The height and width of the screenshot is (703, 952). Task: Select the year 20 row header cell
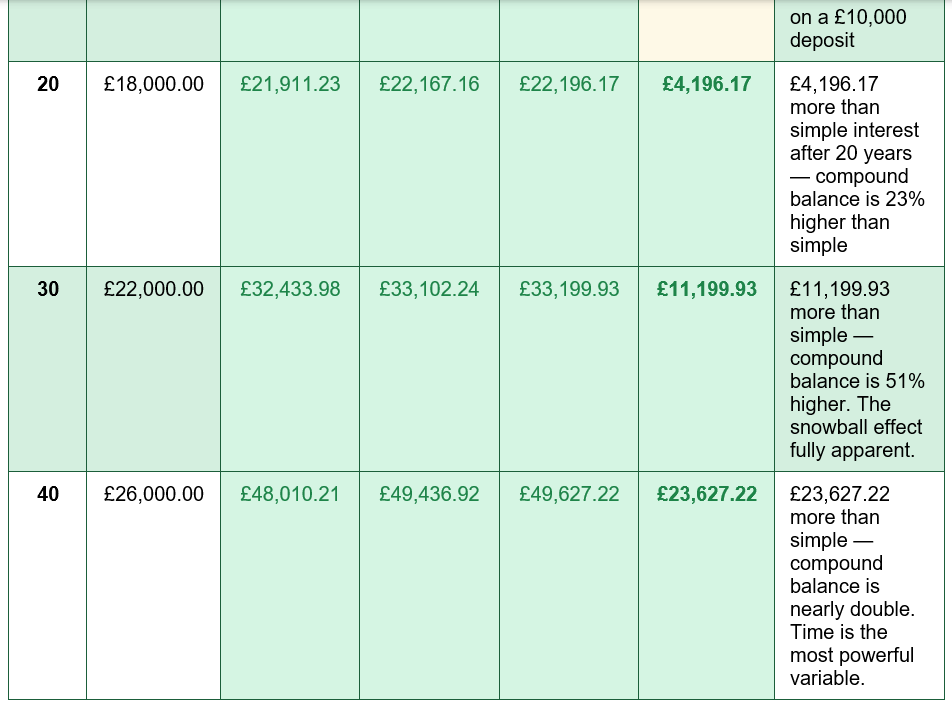[x=47, y=164]
